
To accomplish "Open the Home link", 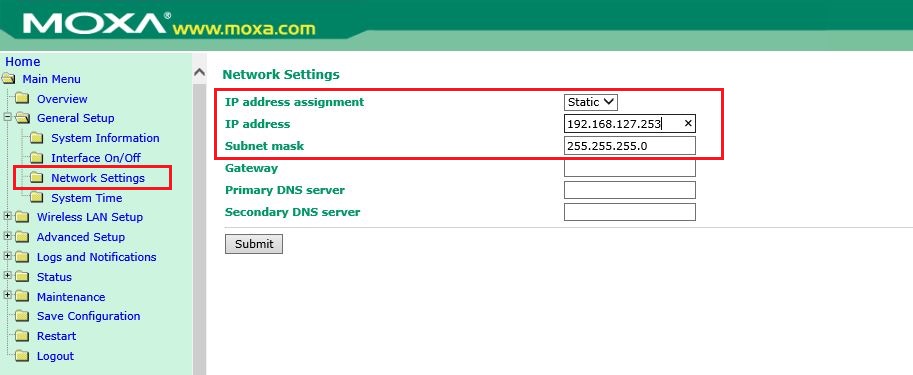I will pos(23,62).
